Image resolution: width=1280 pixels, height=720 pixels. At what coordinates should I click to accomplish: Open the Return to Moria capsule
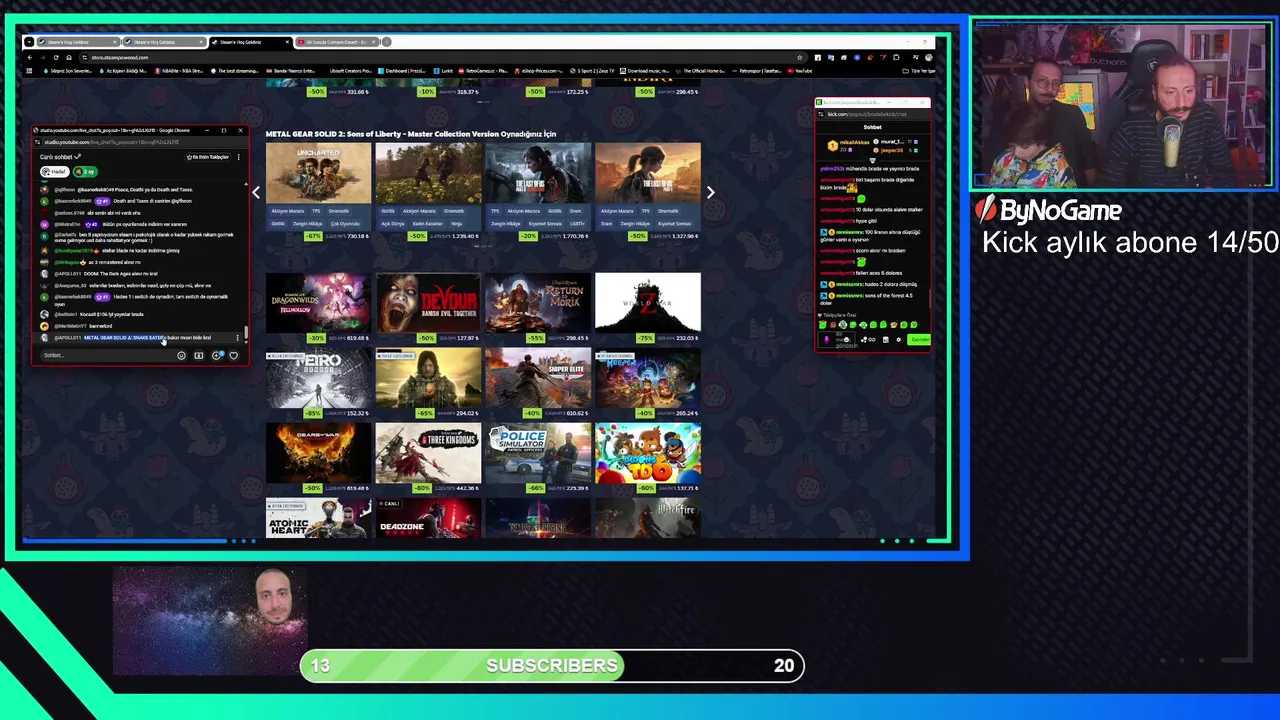pos(538,302)
